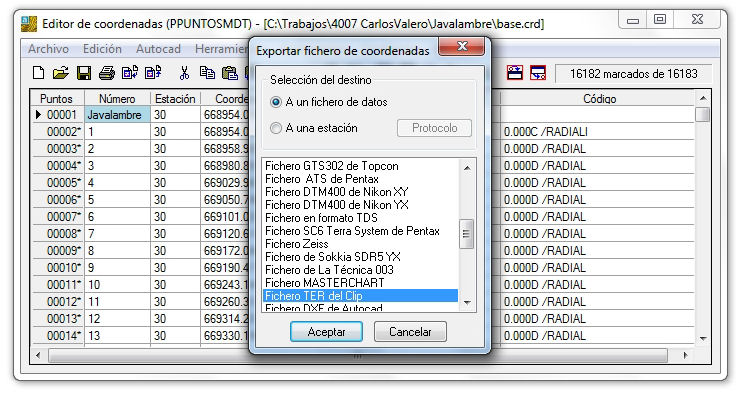
Task: Select 'Fichero ATS de Pentax' in the list
Action: coord(360,179)
